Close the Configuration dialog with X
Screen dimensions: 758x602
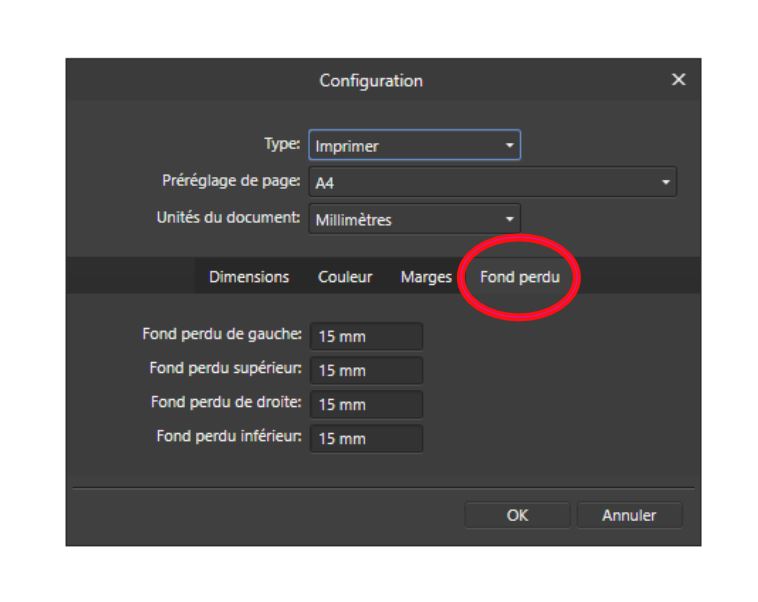click(x=678, y=80)
